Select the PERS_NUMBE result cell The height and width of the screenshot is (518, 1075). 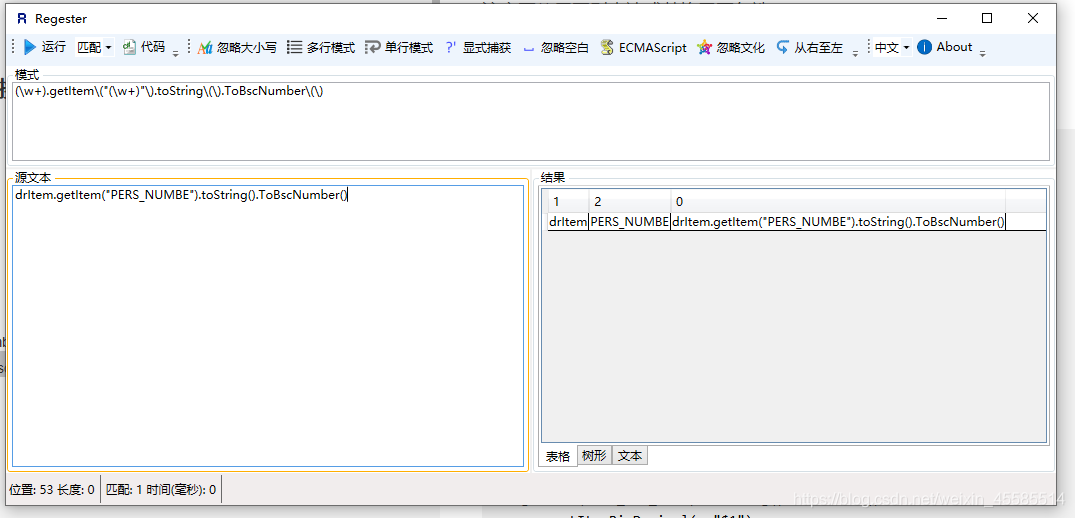point(629,222)
